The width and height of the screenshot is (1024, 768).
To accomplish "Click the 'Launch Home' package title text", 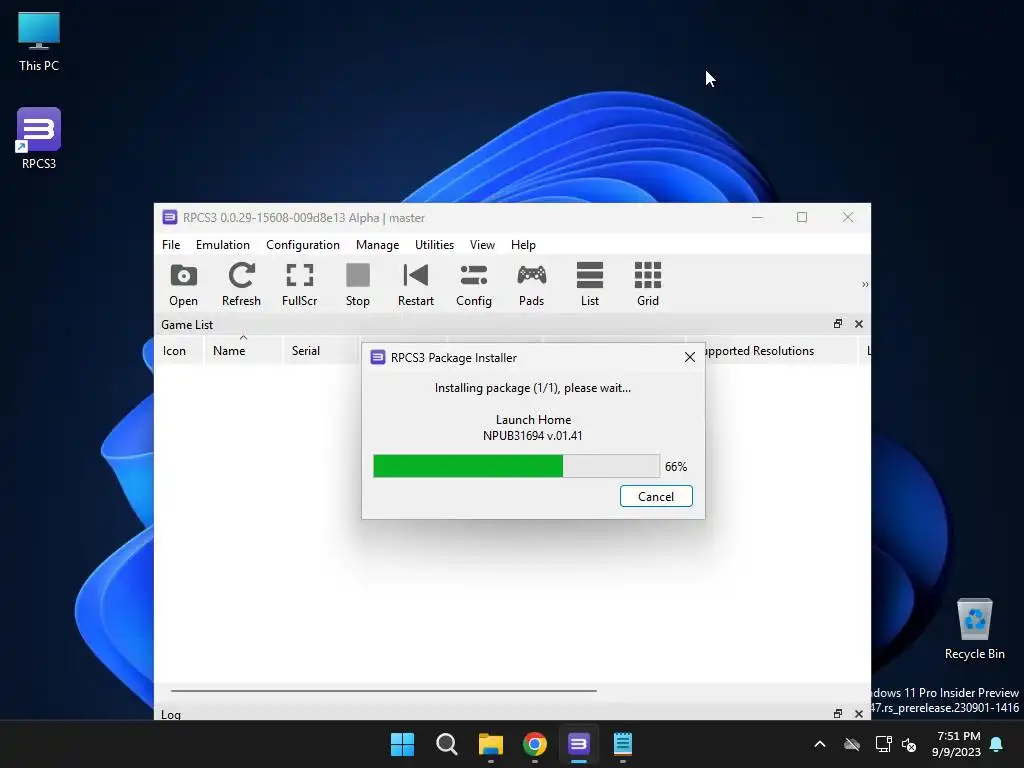I will (x=534, y=419).
